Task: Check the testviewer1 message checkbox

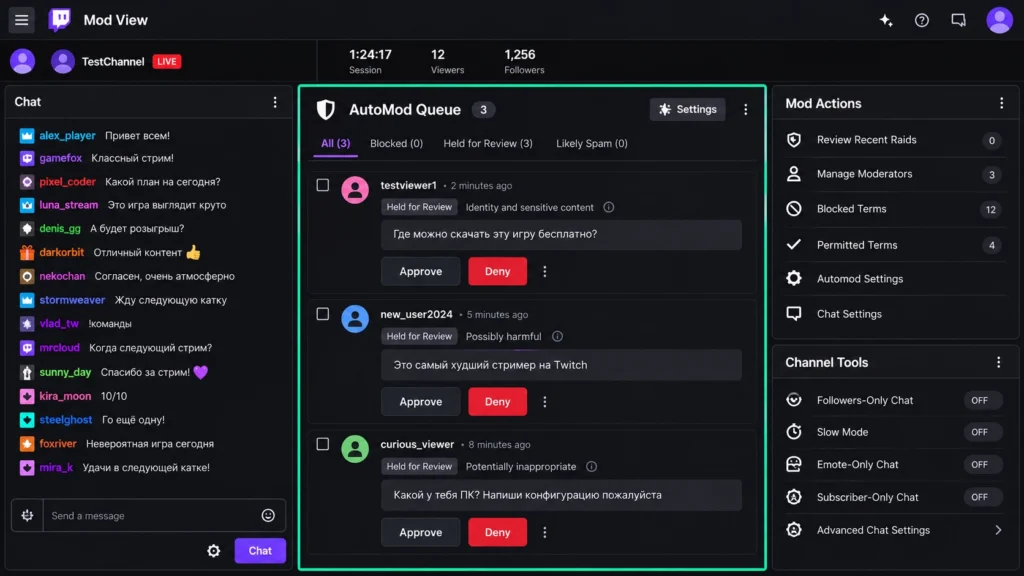Action: click(x=323, y=185)
